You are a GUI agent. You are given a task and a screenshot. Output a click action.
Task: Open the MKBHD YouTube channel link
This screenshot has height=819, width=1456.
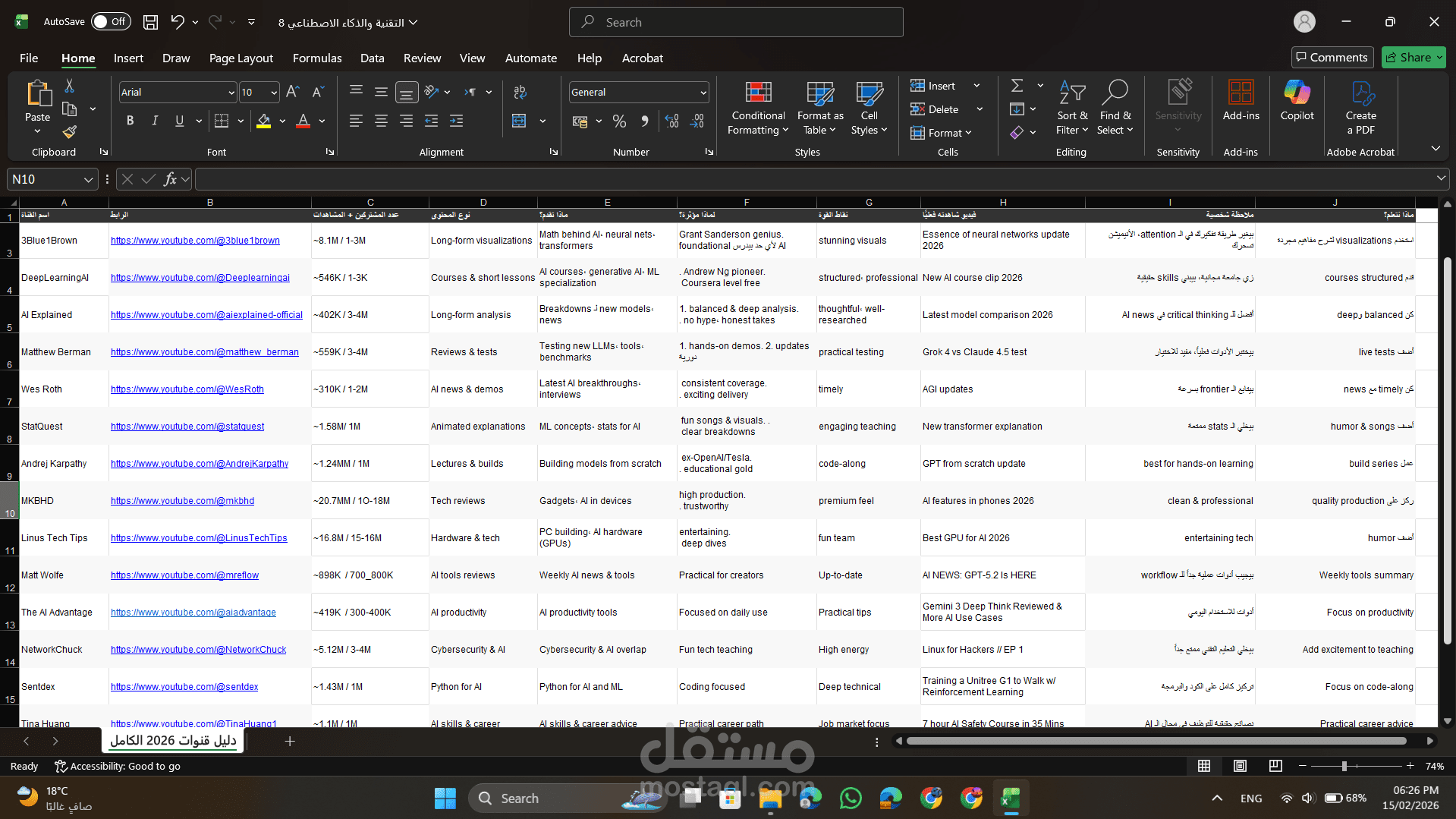coord(182,501)
